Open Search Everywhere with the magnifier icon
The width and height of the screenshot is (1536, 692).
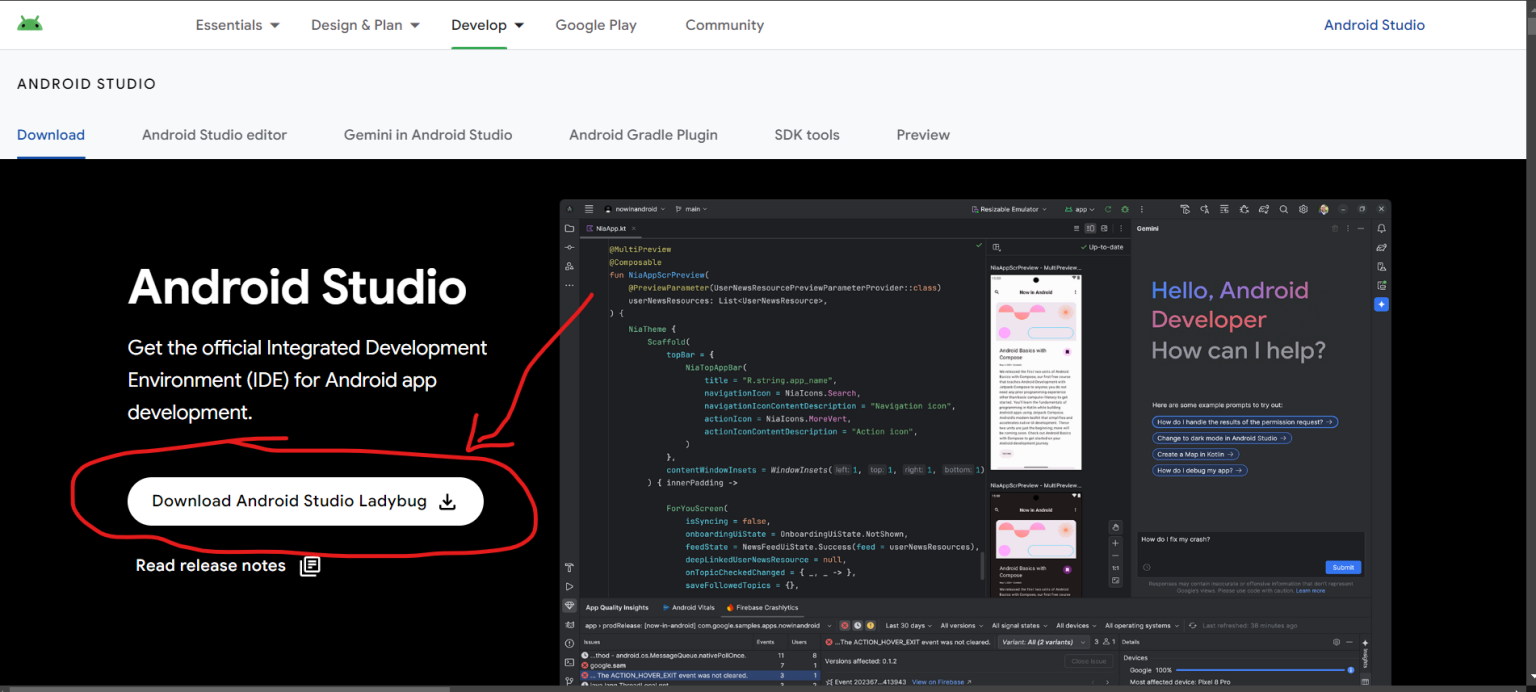1284,209
